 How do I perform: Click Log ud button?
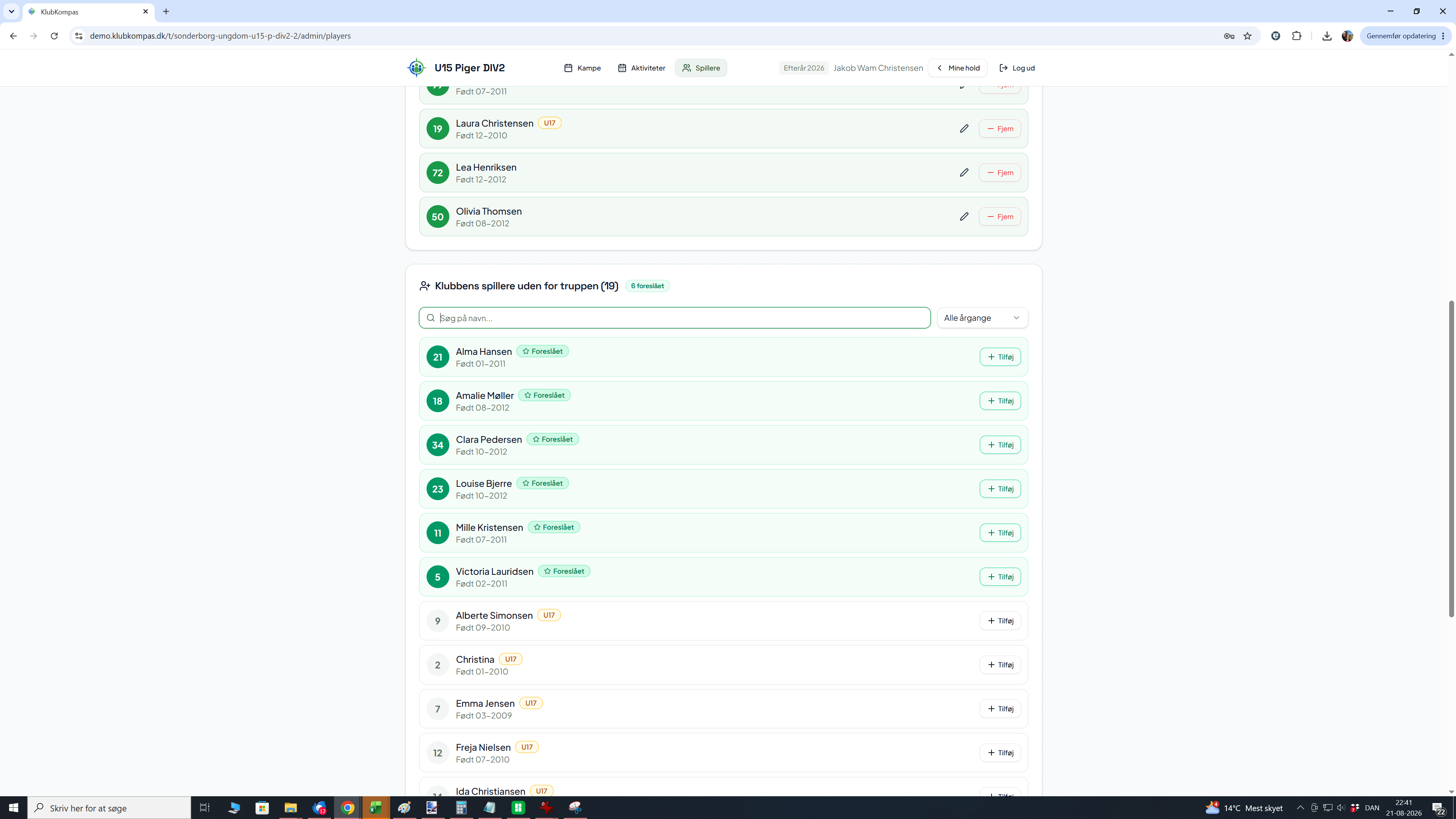(x=1017, y=68)
